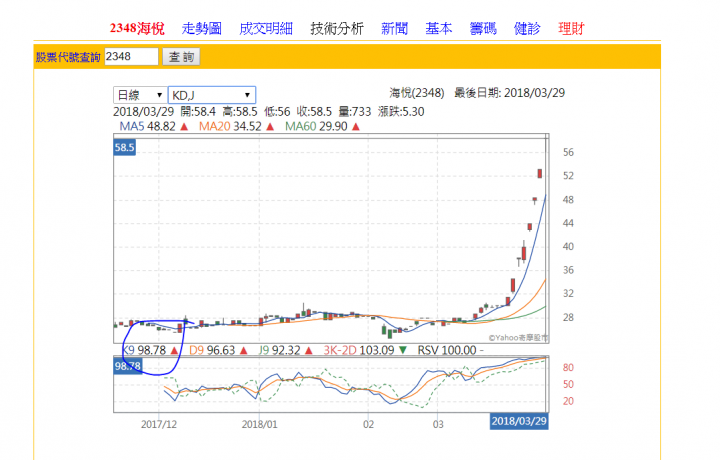Click the MA5 48.82 legend label
The image size is (720, 460).
click(x=147, y=126)
